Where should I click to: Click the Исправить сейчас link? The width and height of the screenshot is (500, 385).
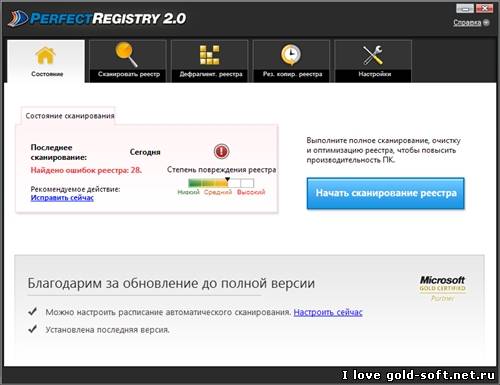point(62,198)
